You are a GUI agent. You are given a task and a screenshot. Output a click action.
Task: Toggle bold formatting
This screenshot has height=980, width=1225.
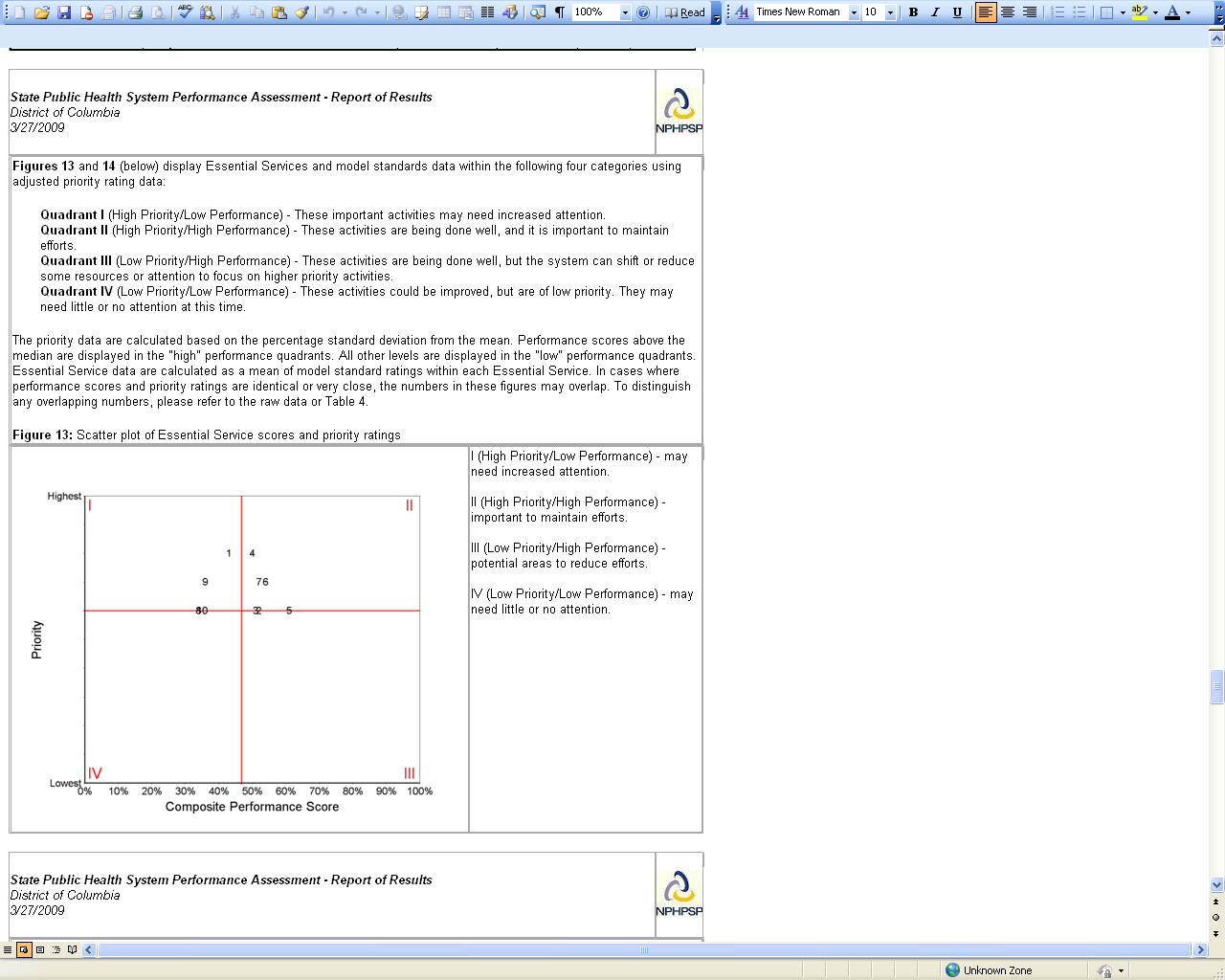913,12
